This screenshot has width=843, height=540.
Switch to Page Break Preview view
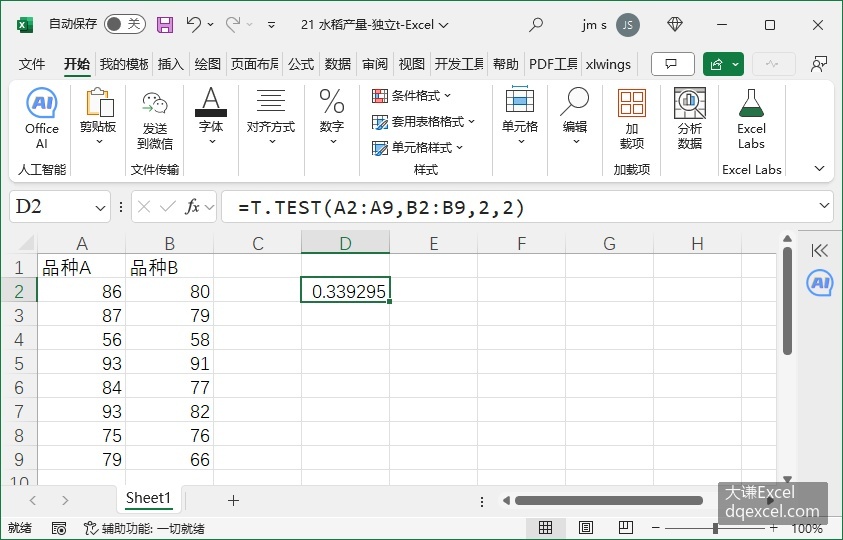626,528
